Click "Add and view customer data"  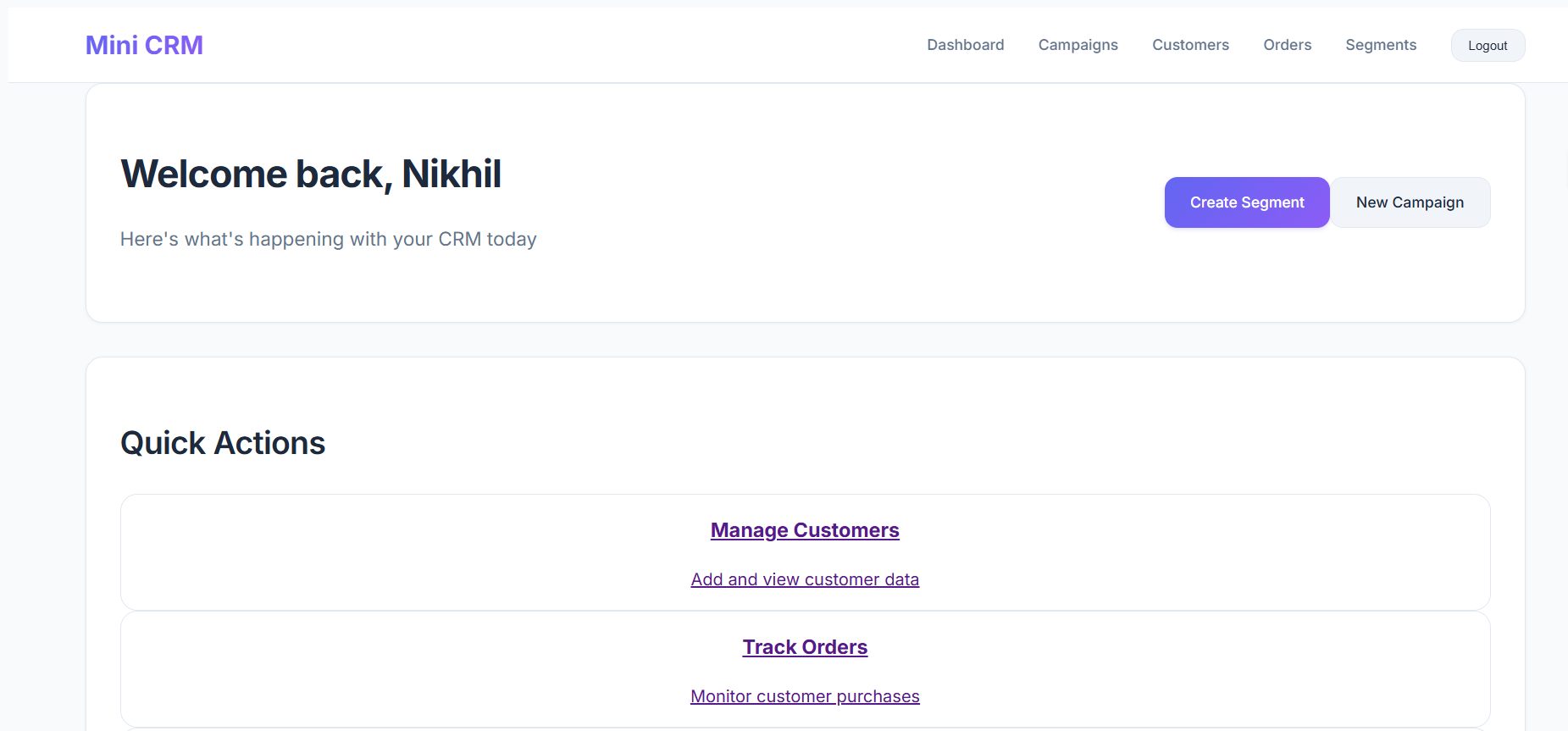pyautogui.click(x=805, y=579)
